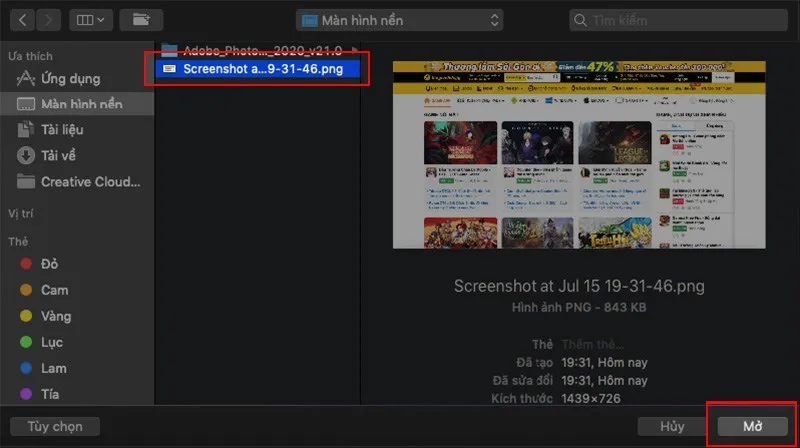This screenshot has width=800, height=448.
Task: Select the green Lục tag
Action: coord(52,342)
